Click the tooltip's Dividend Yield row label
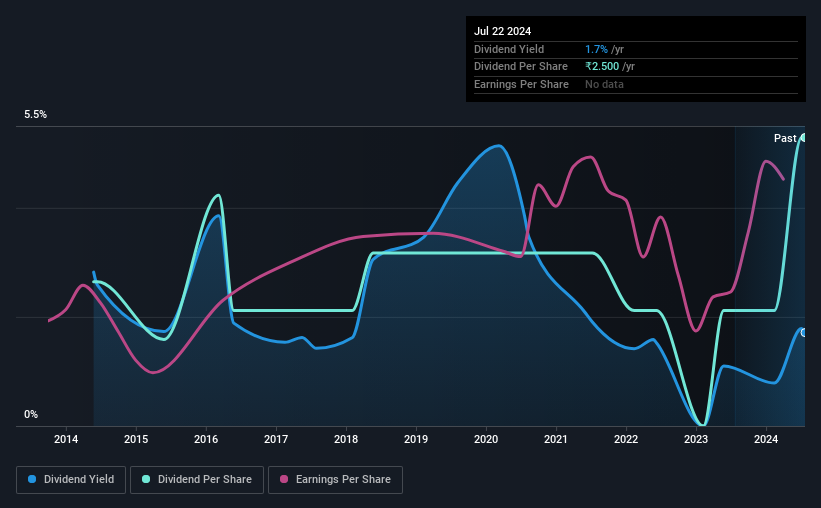 [509, 49]
